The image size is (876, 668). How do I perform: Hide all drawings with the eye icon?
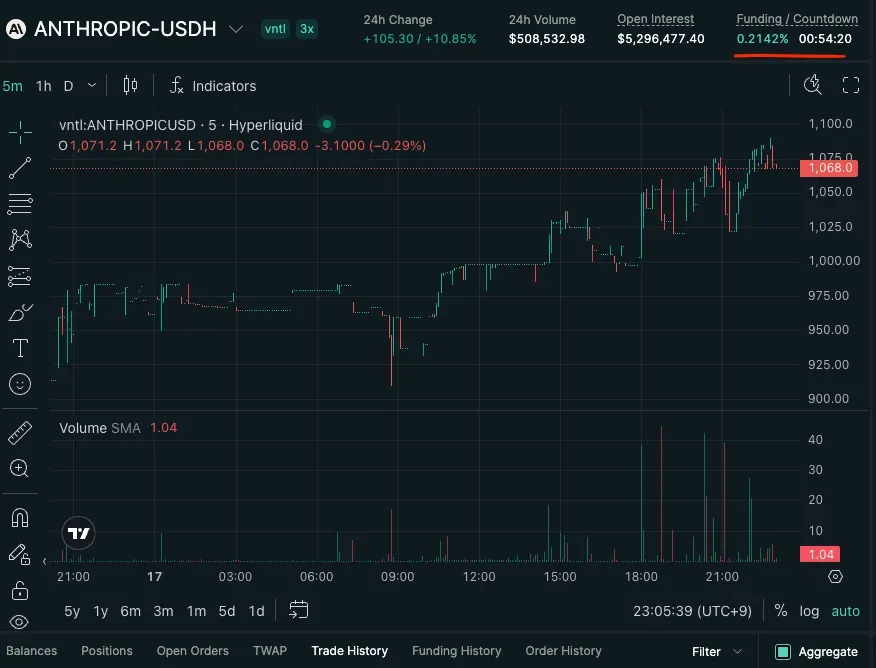click(19, 622)
